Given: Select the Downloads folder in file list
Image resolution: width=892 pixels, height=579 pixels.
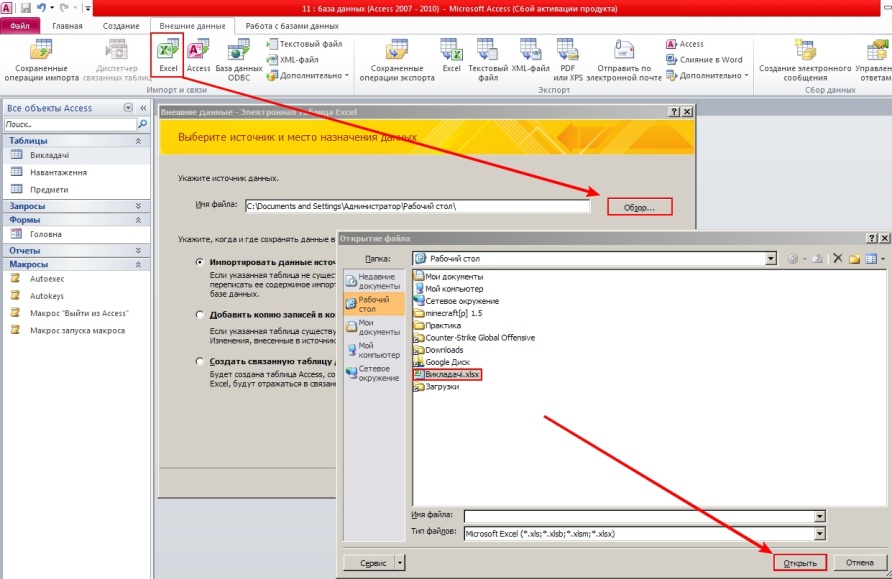Looking at the screenshot, I should coord(439,350).
